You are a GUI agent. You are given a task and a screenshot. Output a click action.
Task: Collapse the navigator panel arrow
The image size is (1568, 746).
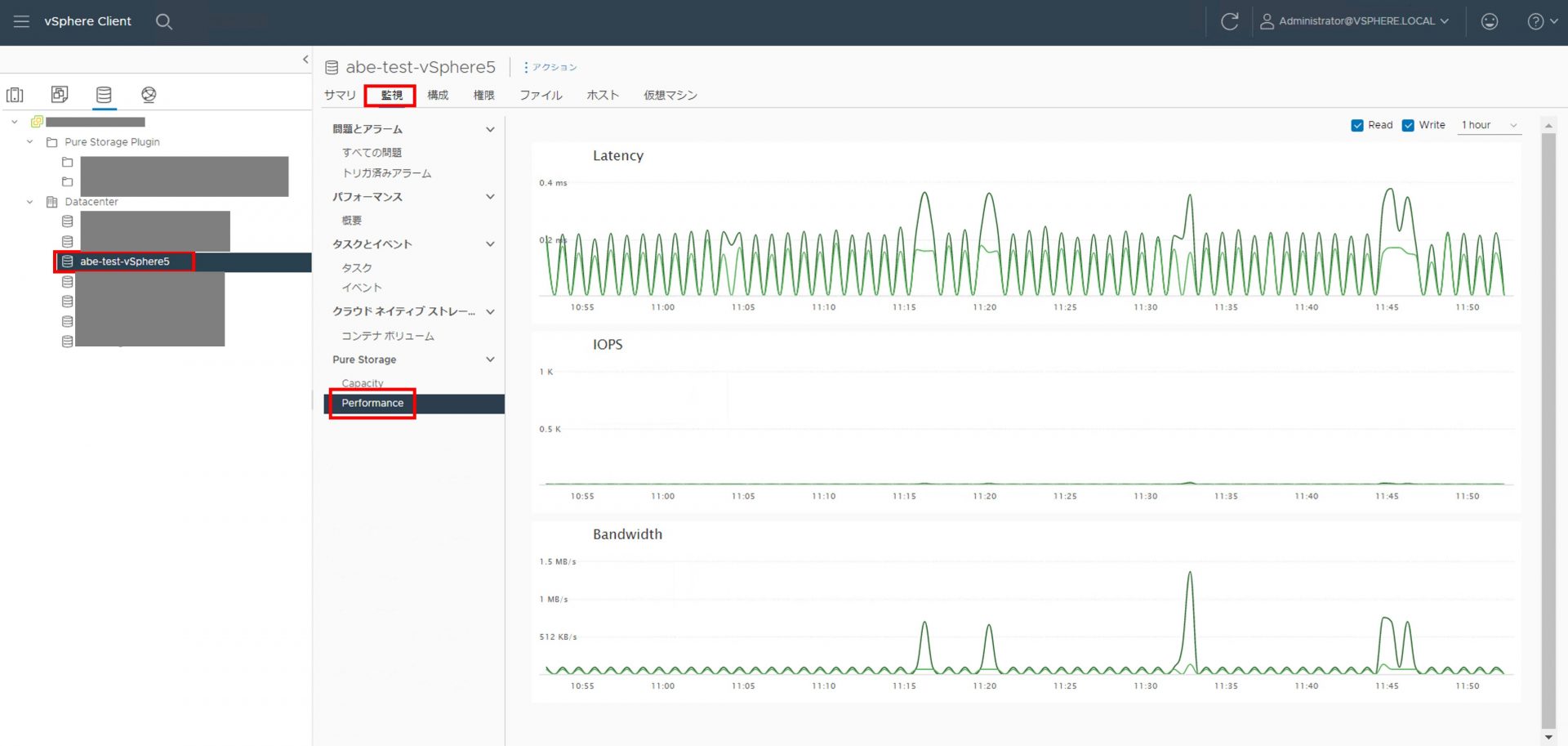[x=305, y=59]
